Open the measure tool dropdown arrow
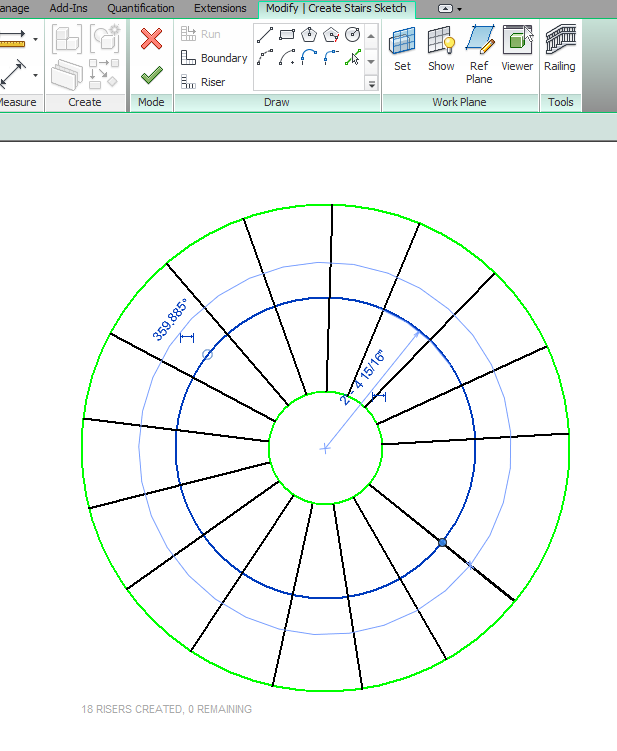The height and width of the screenshot is (751, 617). click(36, 40)
